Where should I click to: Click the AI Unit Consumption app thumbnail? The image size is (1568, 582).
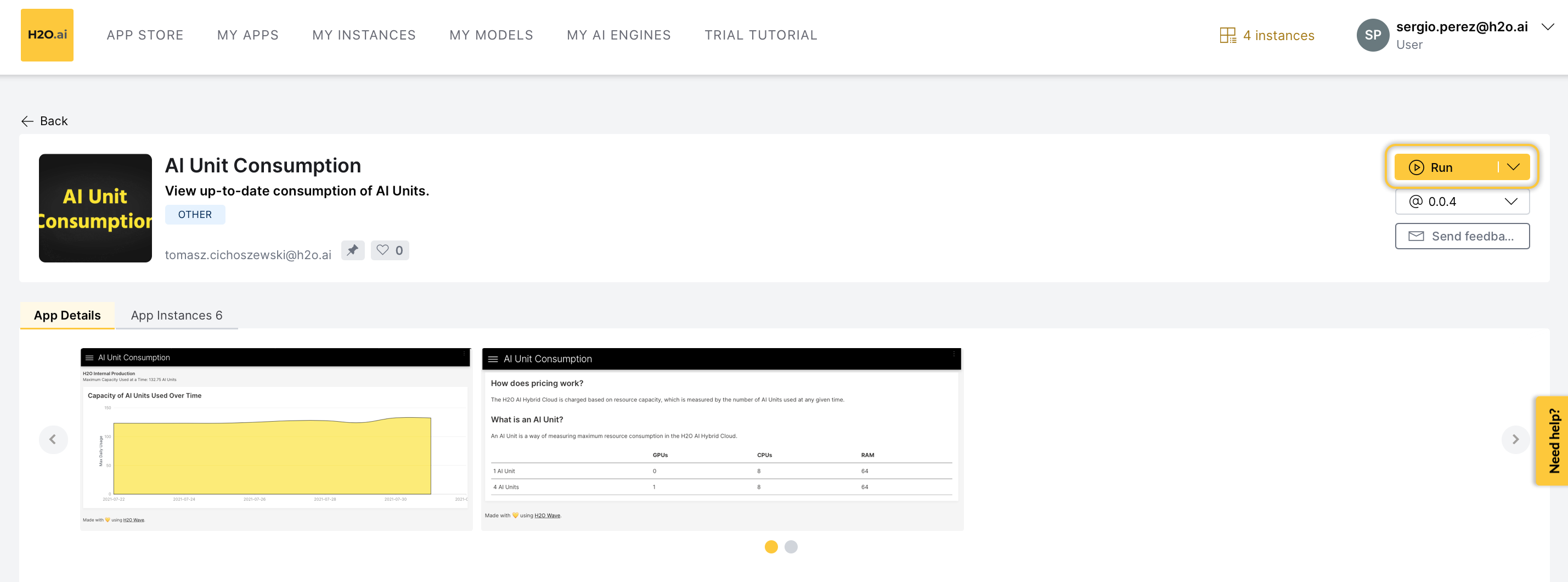coord(95,208)
